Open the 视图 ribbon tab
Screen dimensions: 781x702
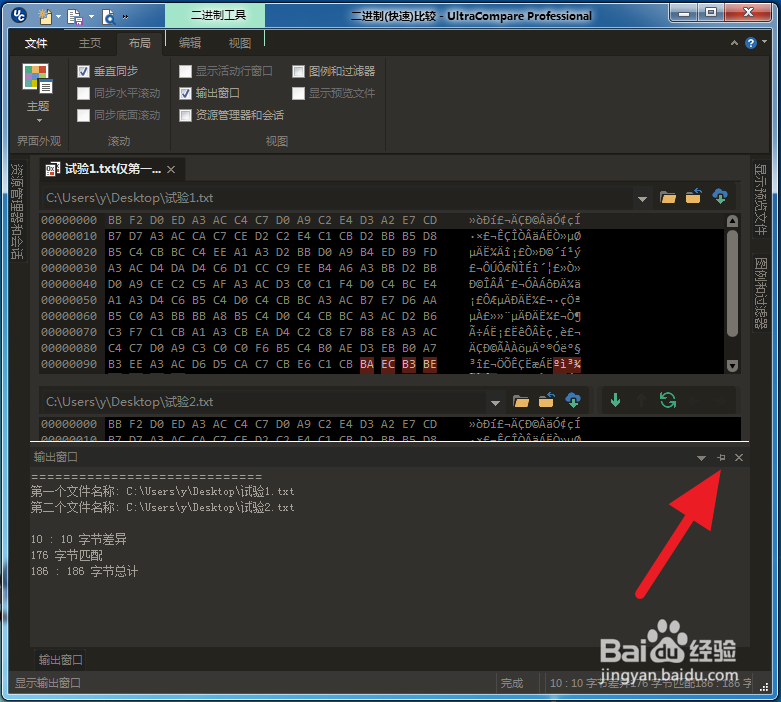[x=240, y=43]
